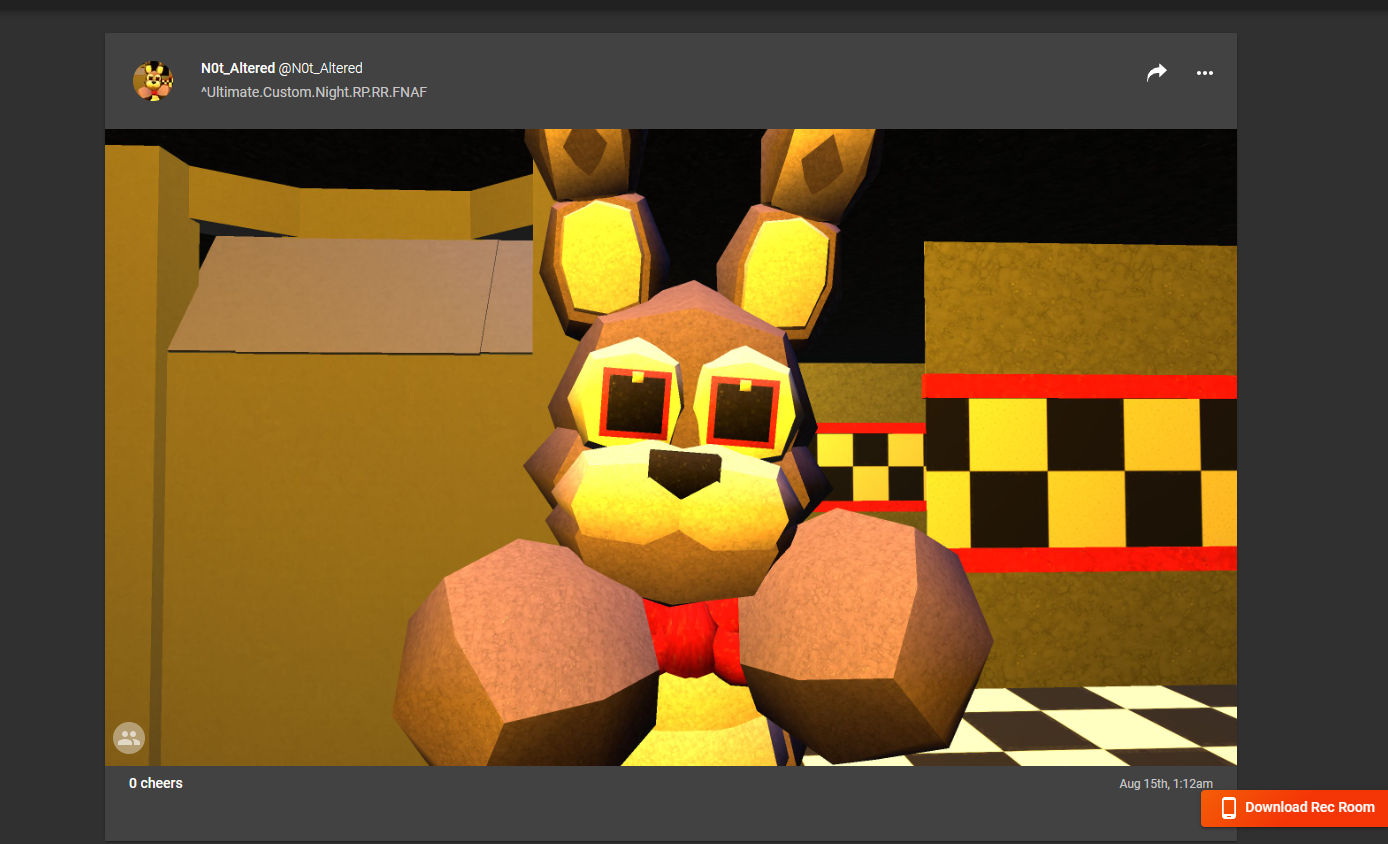The width and height of the screenshot is (1388, 844).
Task: Click N0t_Altered's profile avatar
Action: [x=153, y=81]
